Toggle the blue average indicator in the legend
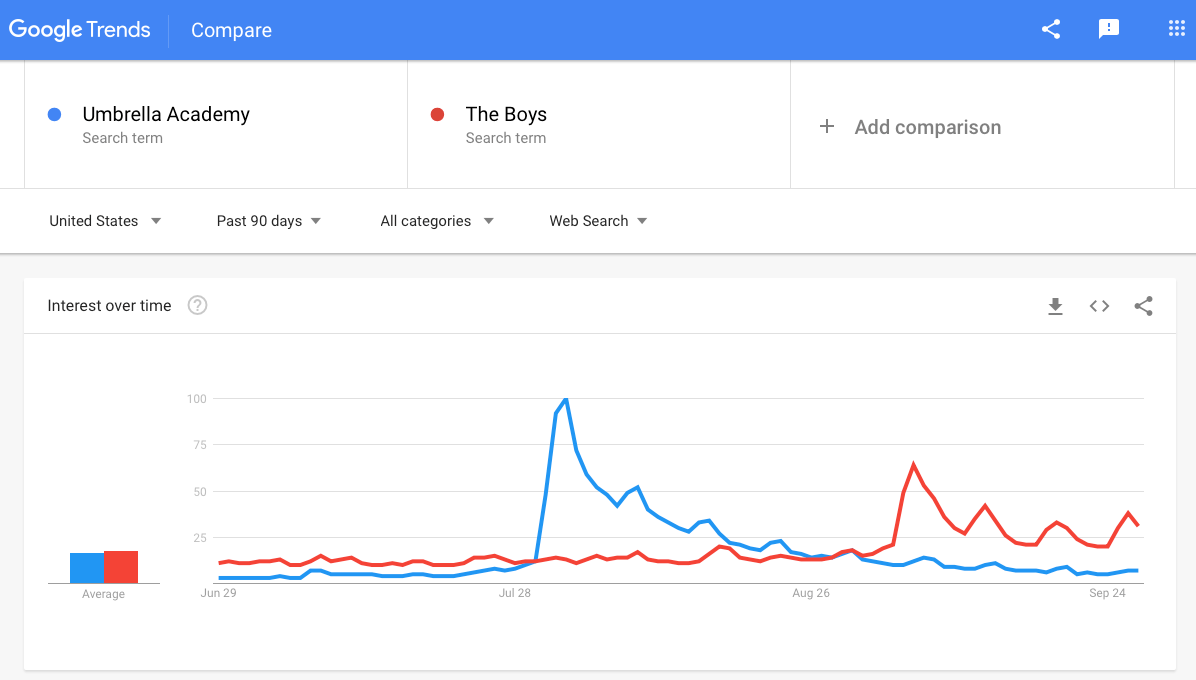 (x=85, y=566)
